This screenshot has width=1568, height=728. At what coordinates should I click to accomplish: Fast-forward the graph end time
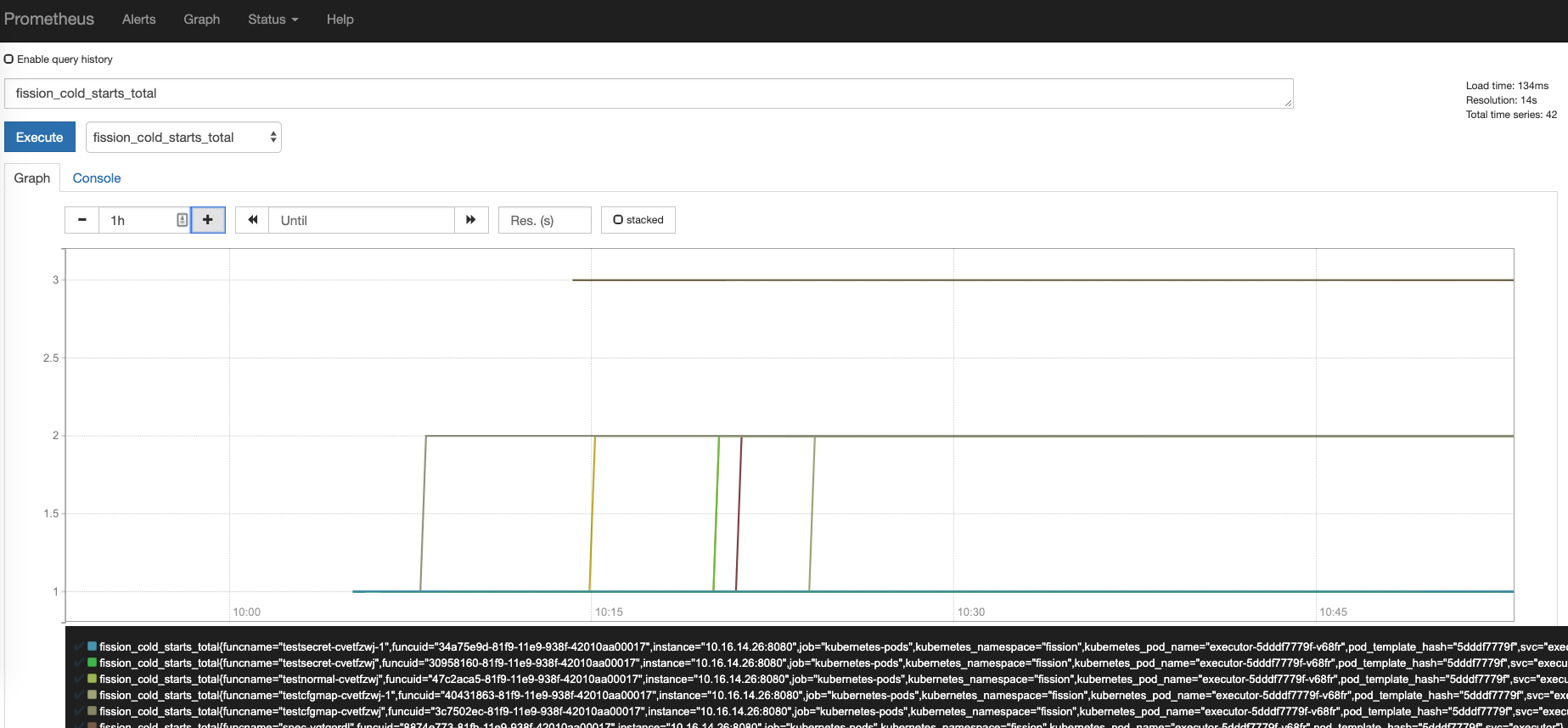pos(471,220)
